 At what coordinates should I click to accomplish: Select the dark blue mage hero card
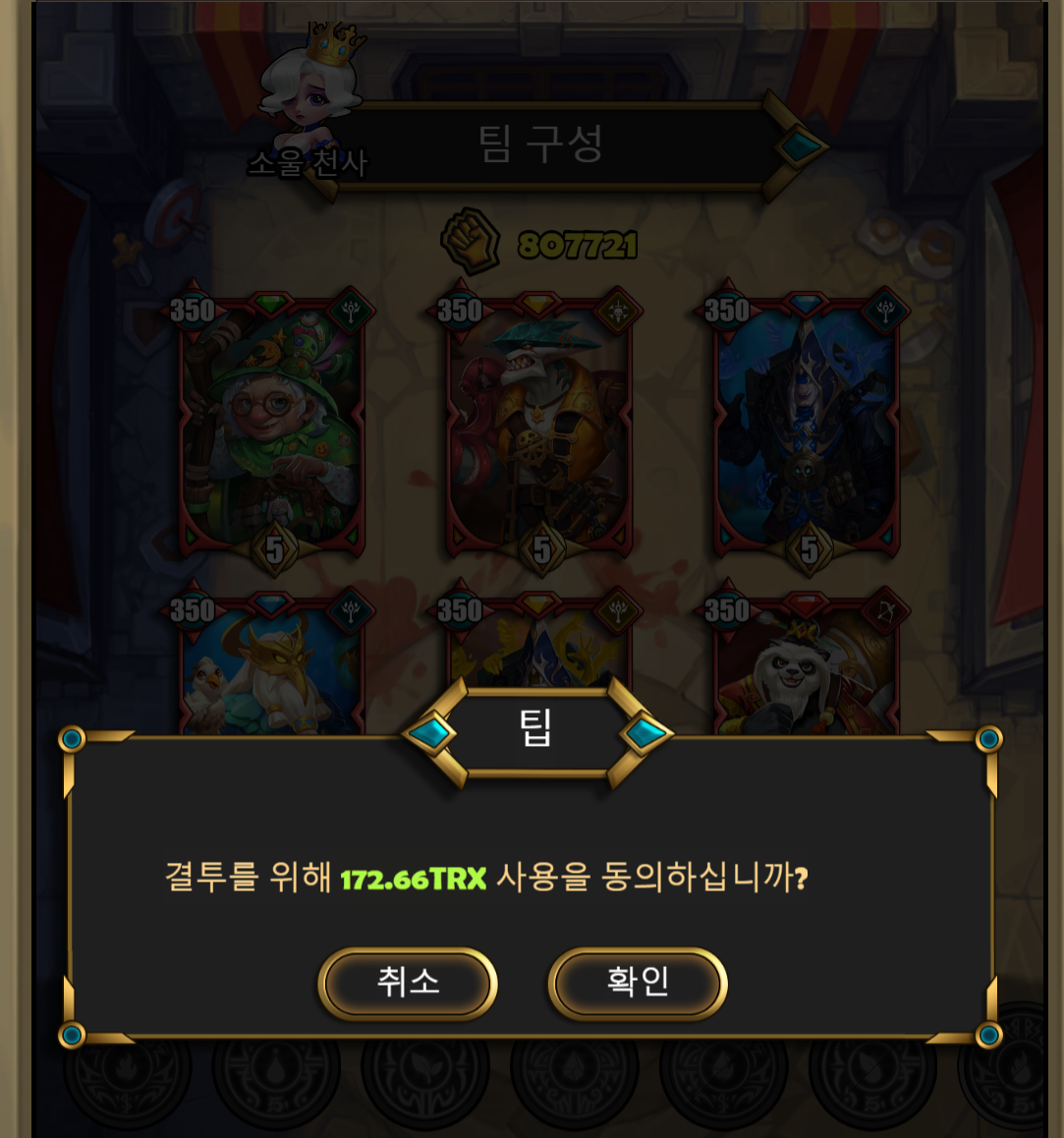(806, 428)
